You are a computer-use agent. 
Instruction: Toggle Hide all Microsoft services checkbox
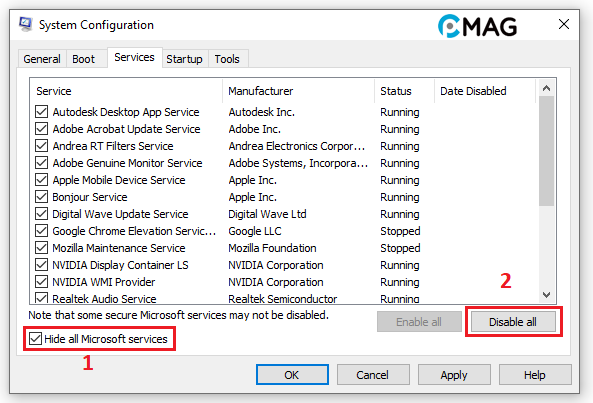click(x=36, y=339)
